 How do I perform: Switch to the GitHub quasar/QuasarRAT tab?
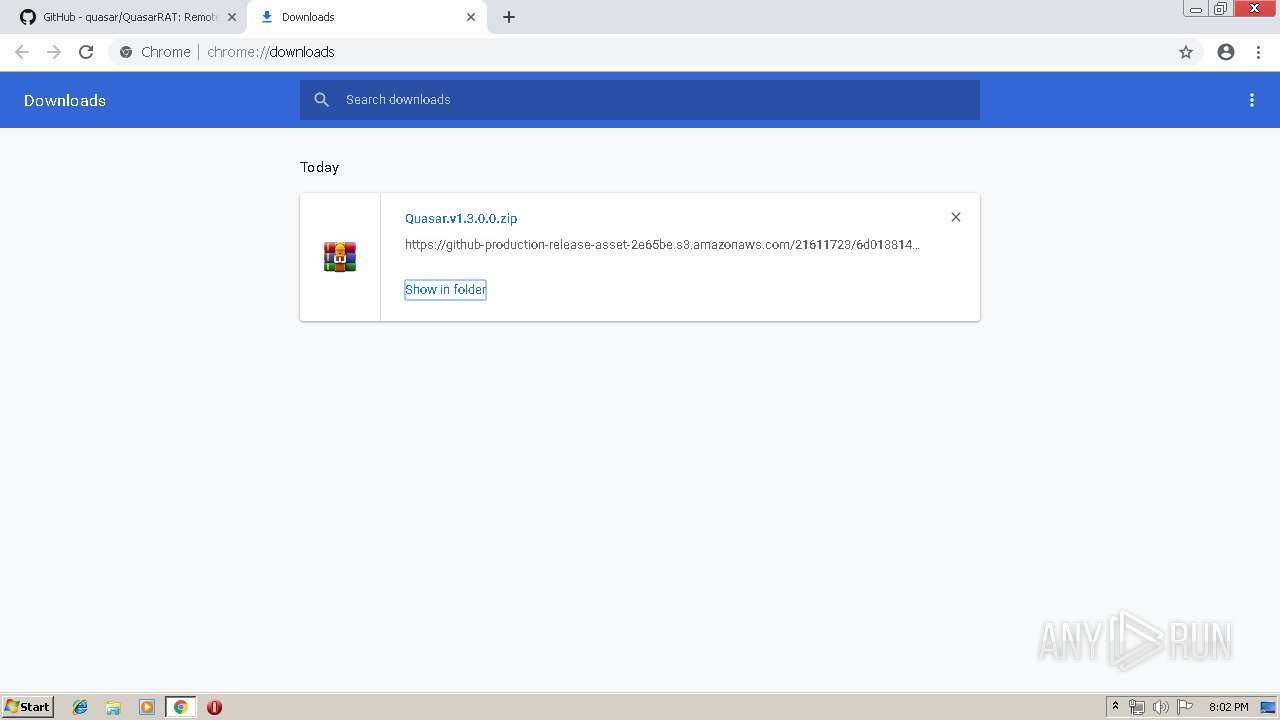pos(128,17)
